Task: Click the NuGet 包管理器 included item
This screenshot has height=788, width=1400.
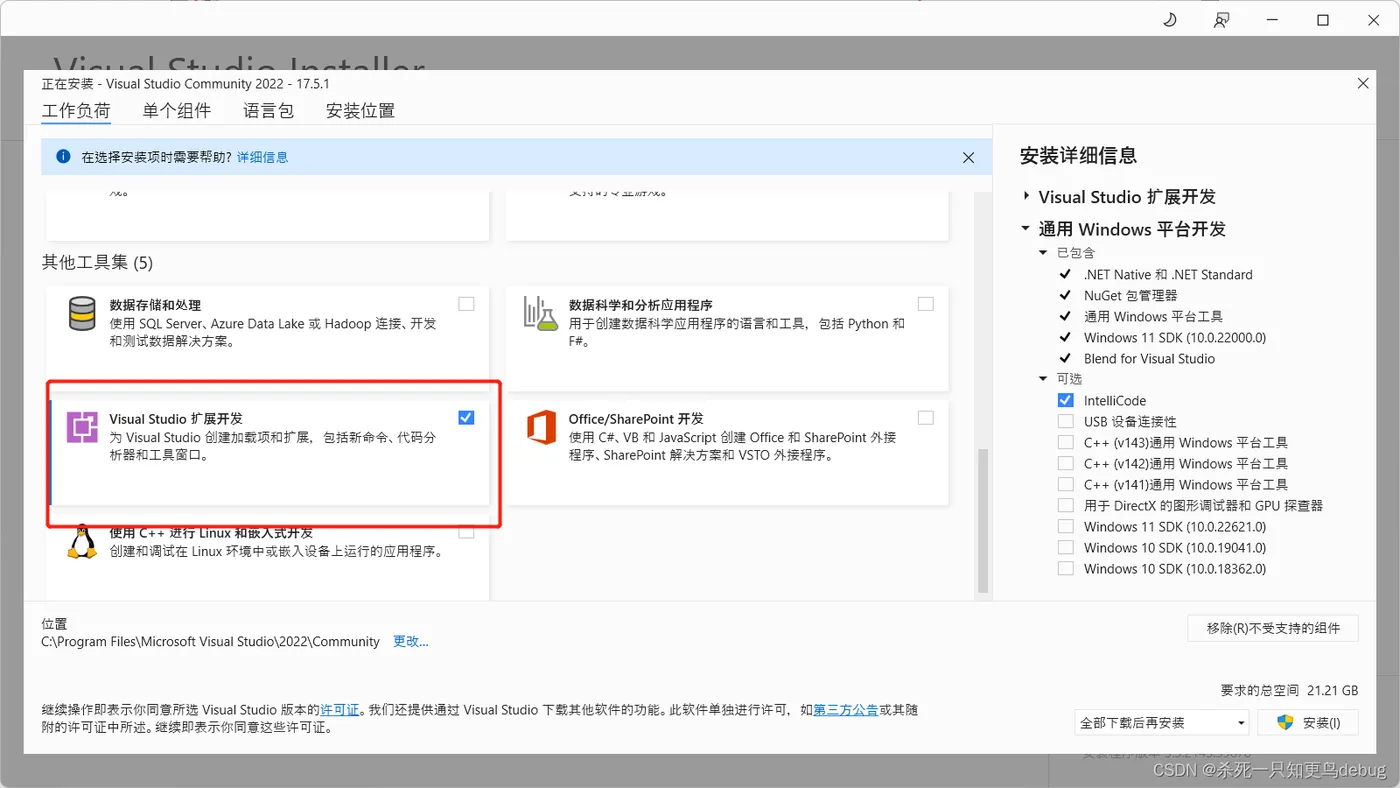Action: point(1131,295)
